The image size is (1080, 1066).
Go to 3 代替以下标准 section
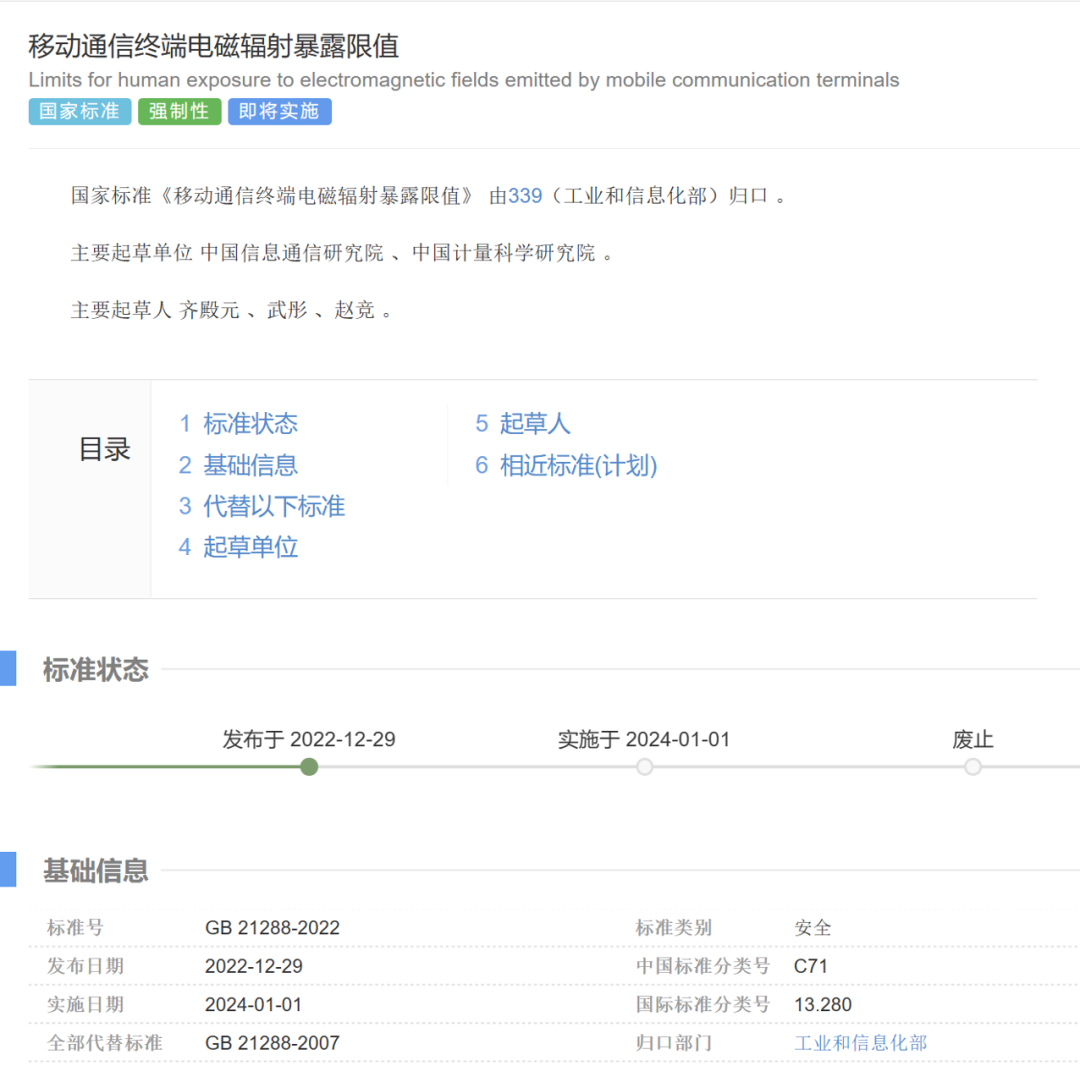point(262,506)
